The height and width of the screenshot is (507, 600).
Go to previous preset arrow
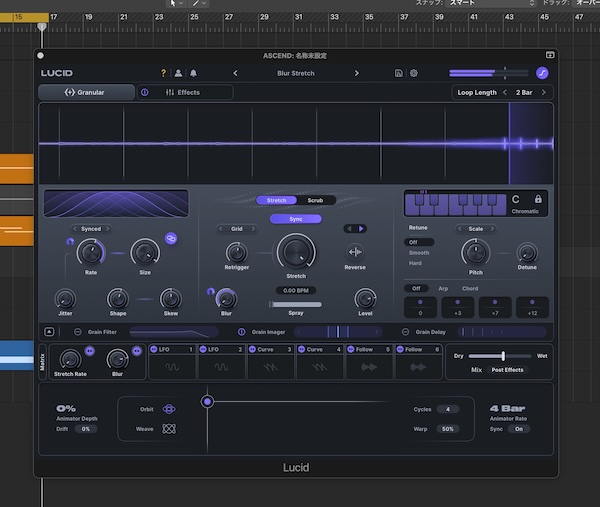pyautogui.click(x=235, y=73)
